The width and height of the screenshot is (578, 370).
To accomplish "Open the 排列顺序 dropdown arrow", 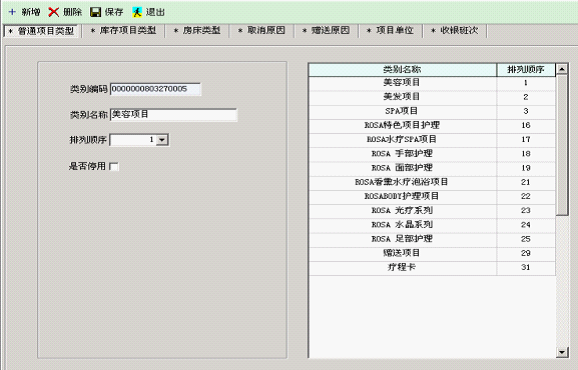I will point(162,140).
